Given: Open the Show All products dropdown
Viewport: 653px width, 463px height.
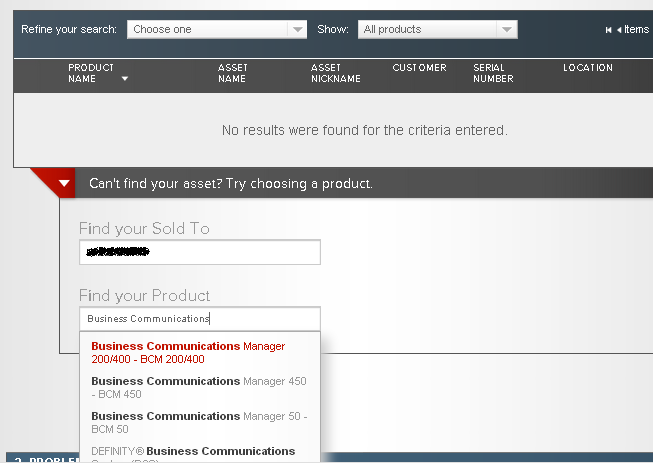Looking at the screenshot, I should click(x=437, y=30).
